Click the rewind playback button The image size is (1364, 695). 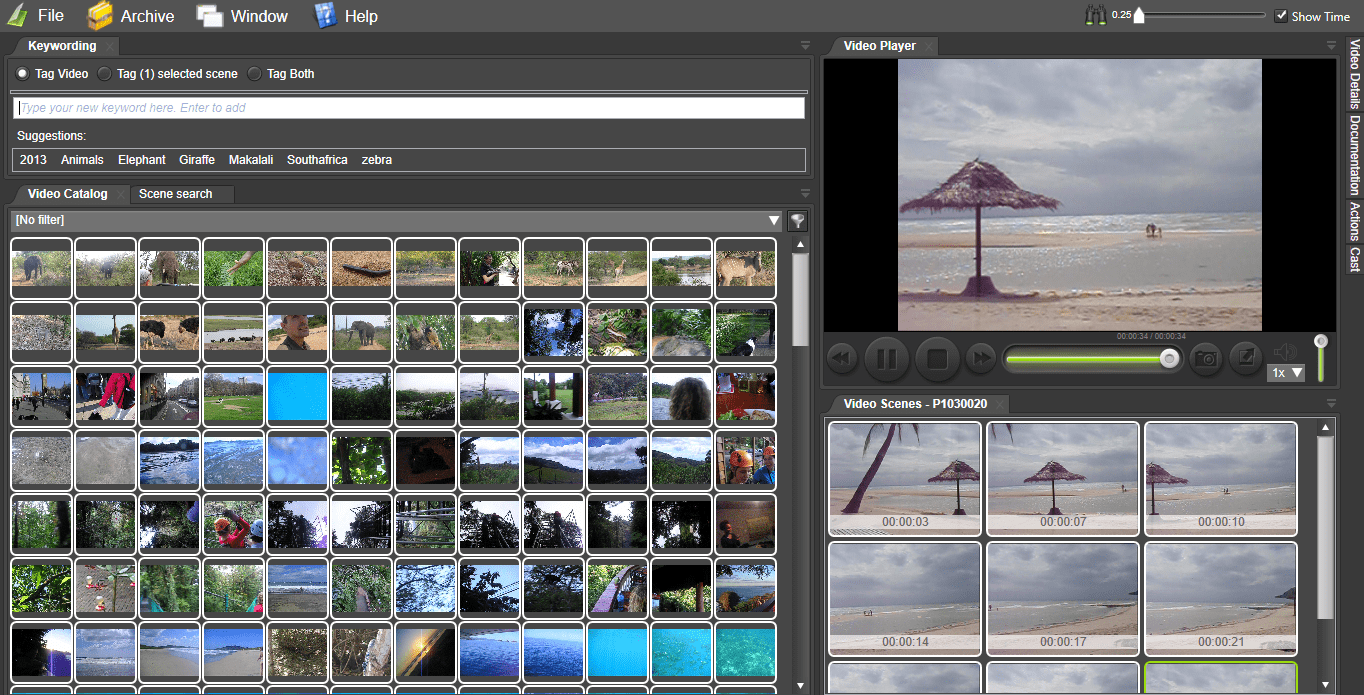(x=841, y=358)
